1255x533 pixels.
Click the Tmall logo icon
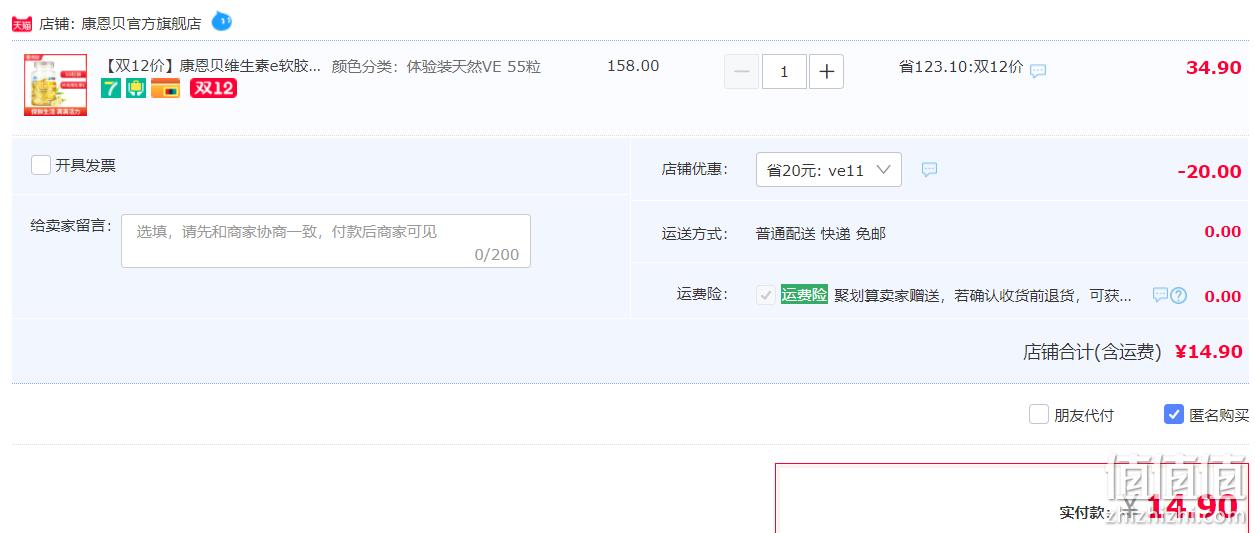click(22, 23)
